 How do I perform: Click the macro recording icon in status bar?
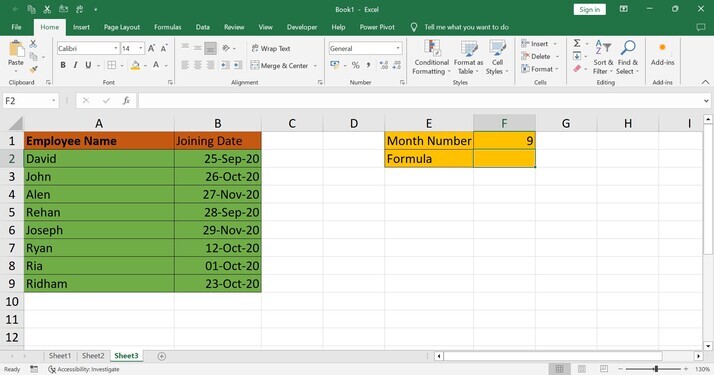pyautogui.click(x=34, y=369)
